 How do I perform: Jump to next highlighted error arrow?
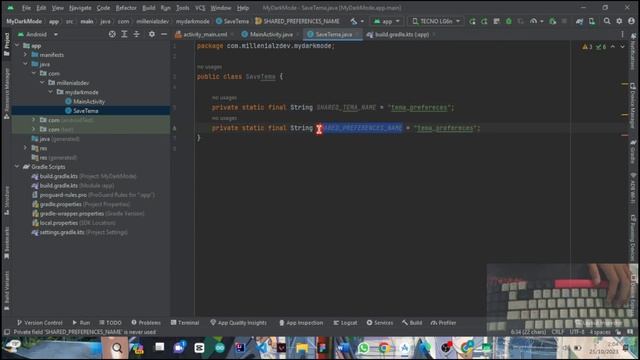click(x=622, y=47)
